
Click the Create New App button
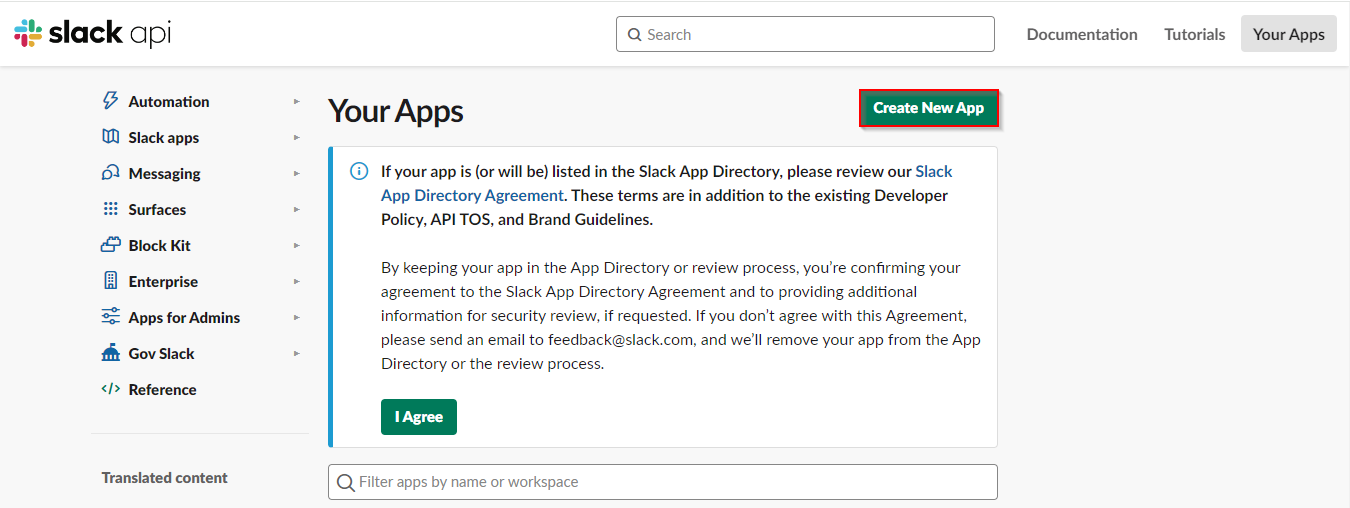point(929,108)
